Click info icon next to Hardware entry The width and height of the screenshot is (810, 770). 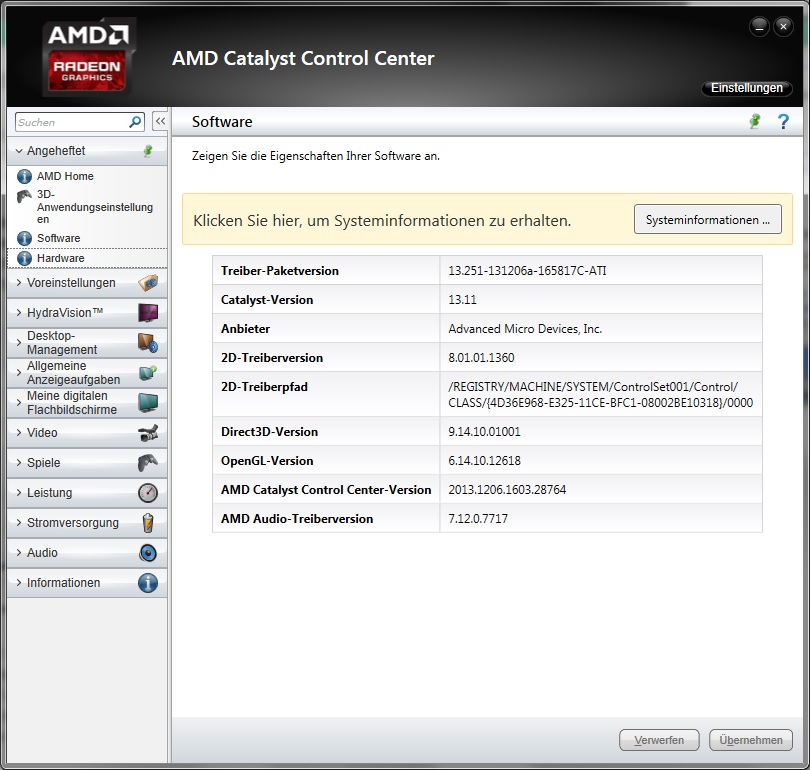[x=24, y=258]
